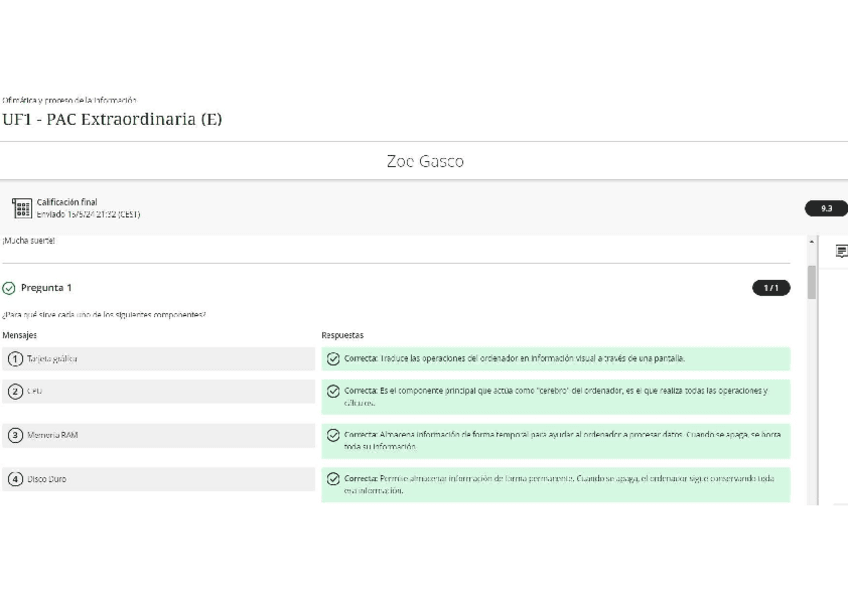Click the Disco Duro answer's correct icon
Image resolution: width=848 pixels, height=599 pixels.
[x=333, y=479]
